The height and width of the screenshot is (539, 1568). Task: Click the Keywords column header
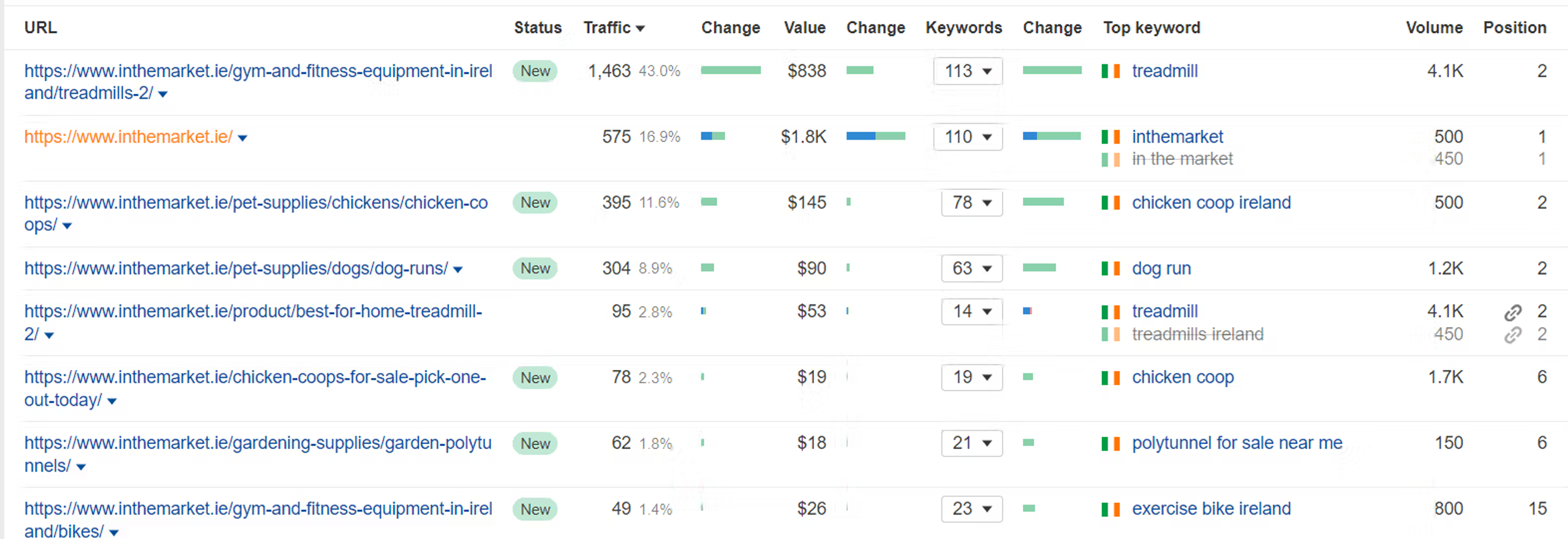963,28
